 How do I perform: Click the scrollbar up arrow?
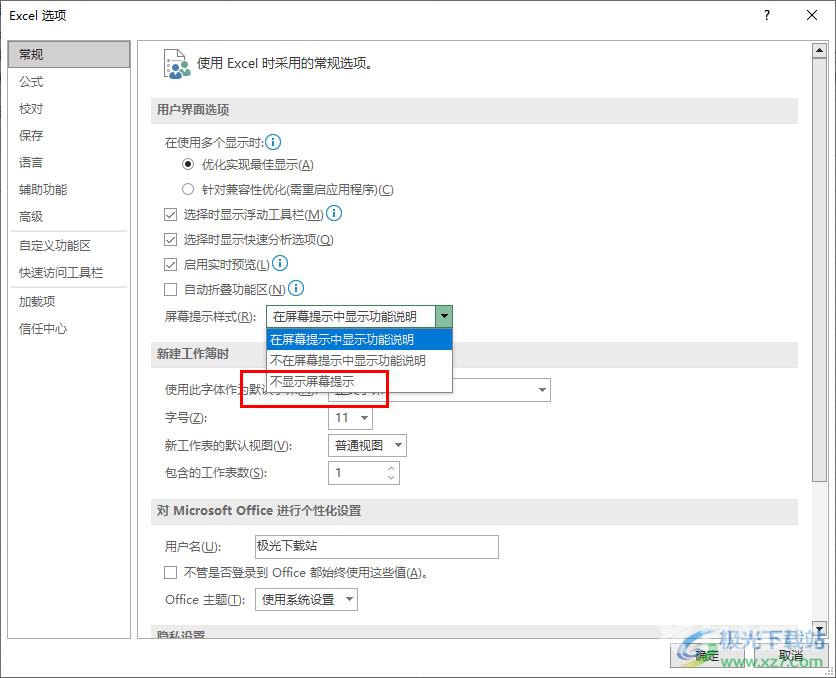tap(819, 51)
